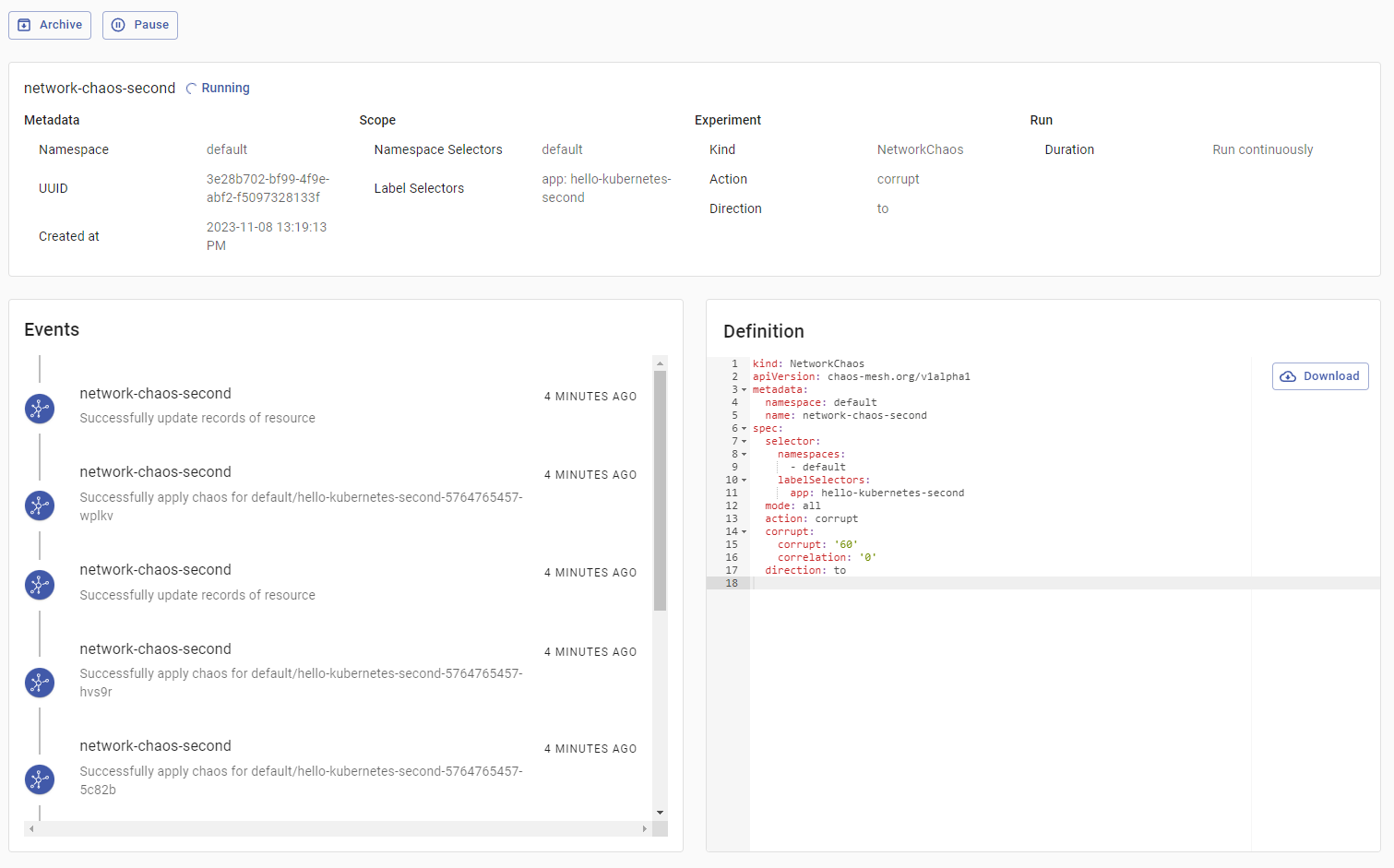Click the Metadata Namespace value default
The height and width of the screenshot is (868, 1394).
point(227,149)
